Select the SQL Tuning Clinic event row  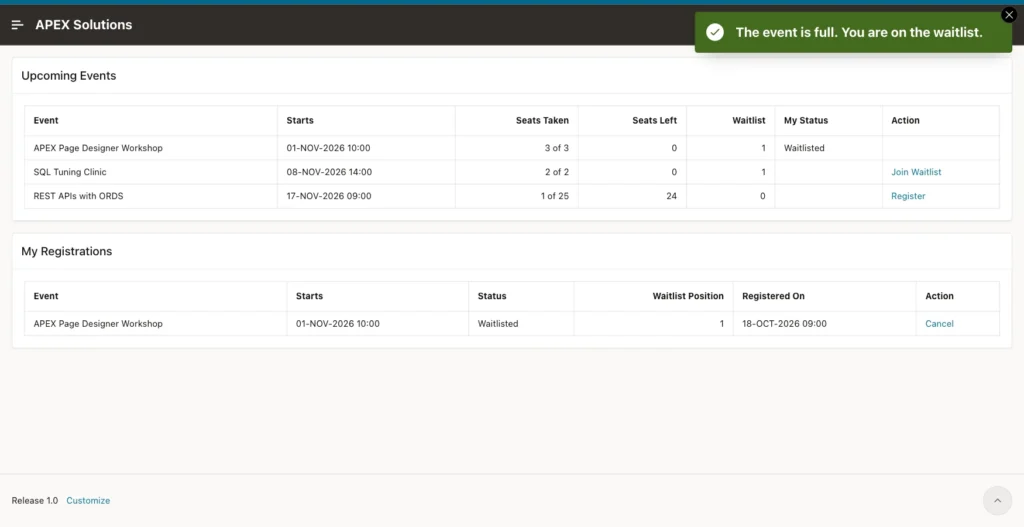click(x=512, y=172)
